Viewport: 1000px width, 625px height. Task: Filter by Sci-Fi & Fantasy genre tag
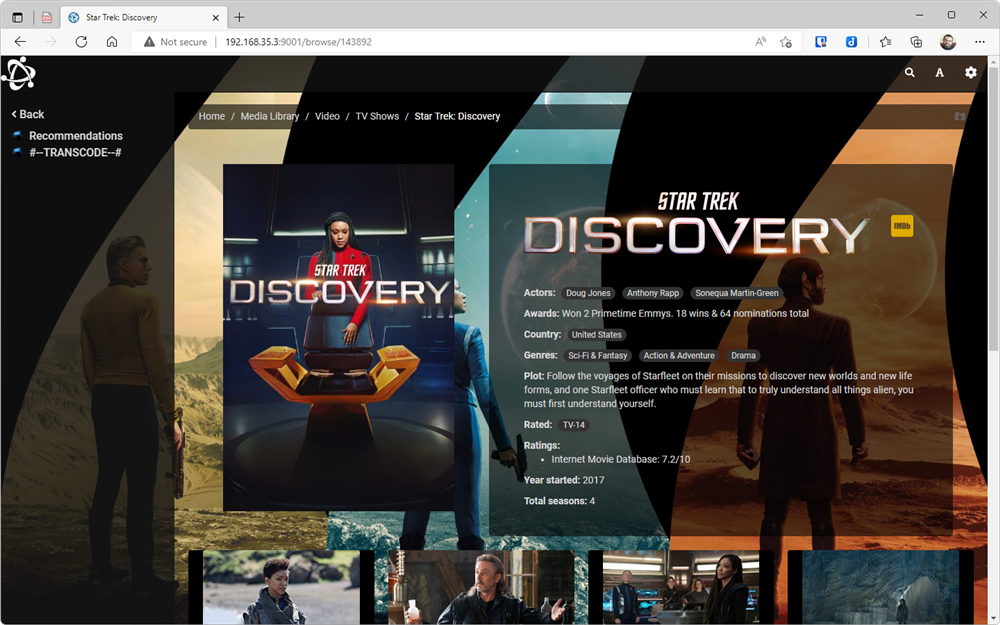[x=597, y=355]
